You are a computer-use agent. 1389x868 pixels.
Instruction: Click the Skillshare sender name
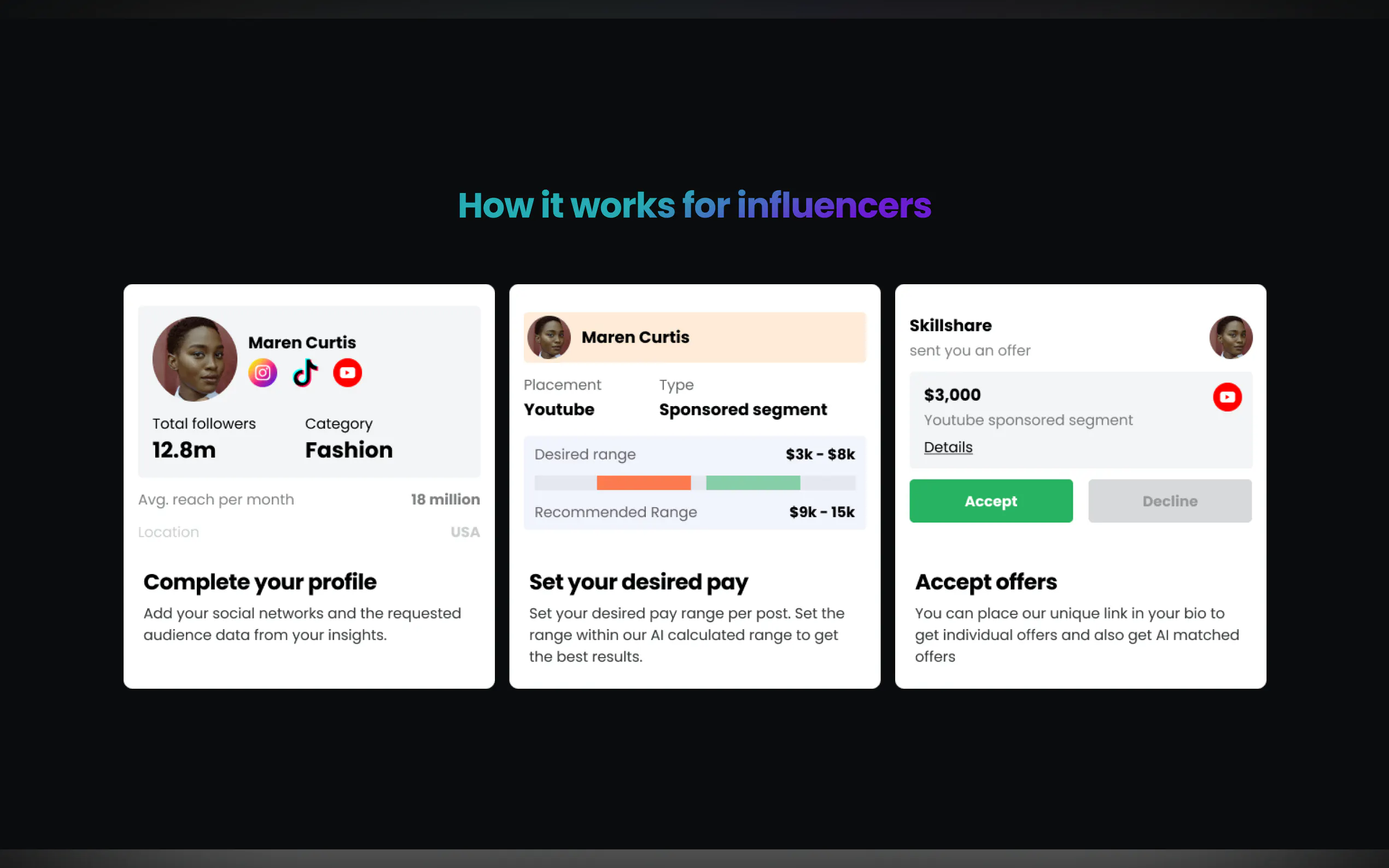click(x=950, y=326)
